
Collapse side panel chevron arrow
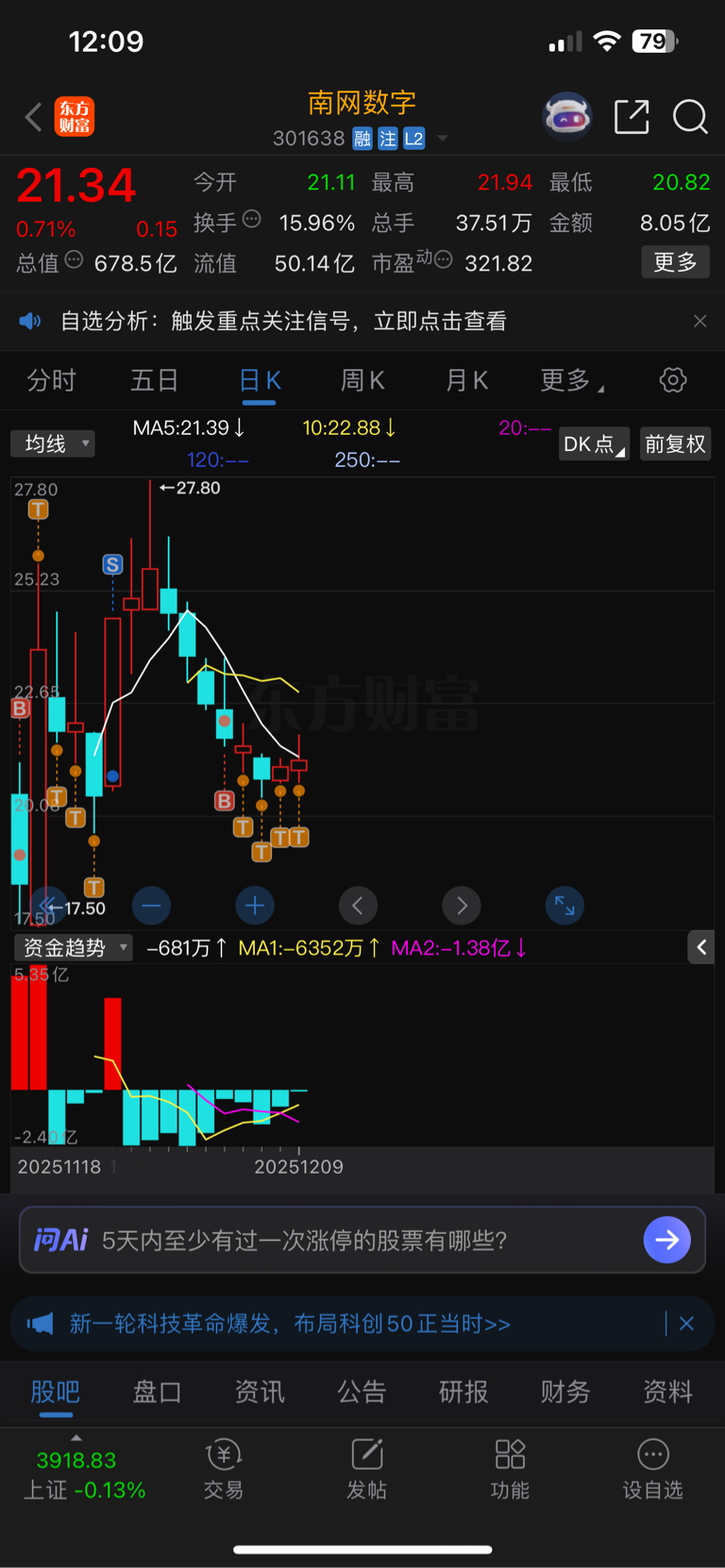pyautogui.click(x=701, y=947)
